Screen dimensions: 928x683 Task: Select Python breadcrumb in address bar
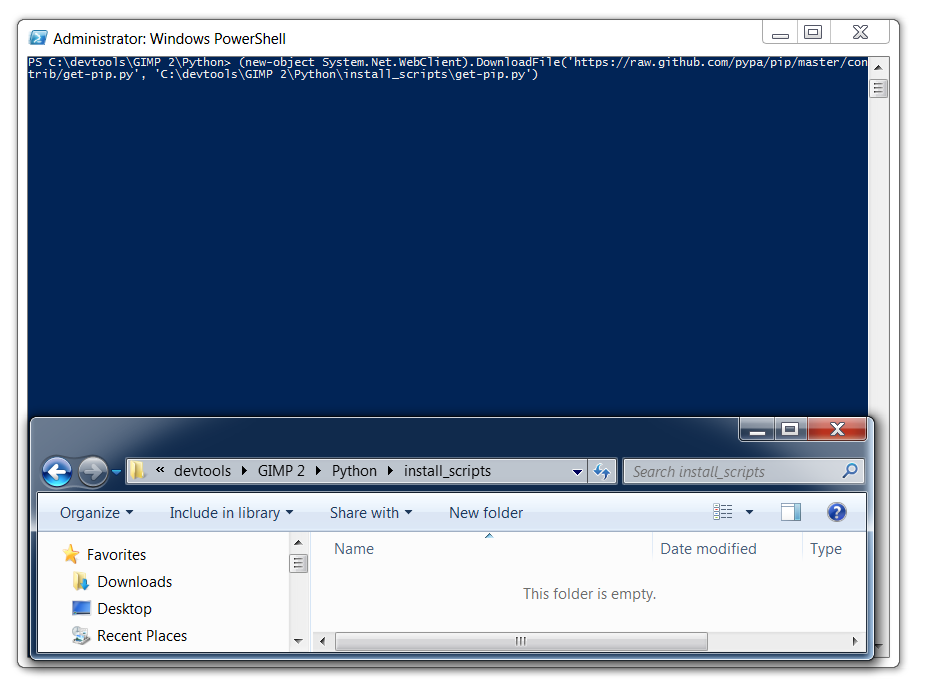354,471
